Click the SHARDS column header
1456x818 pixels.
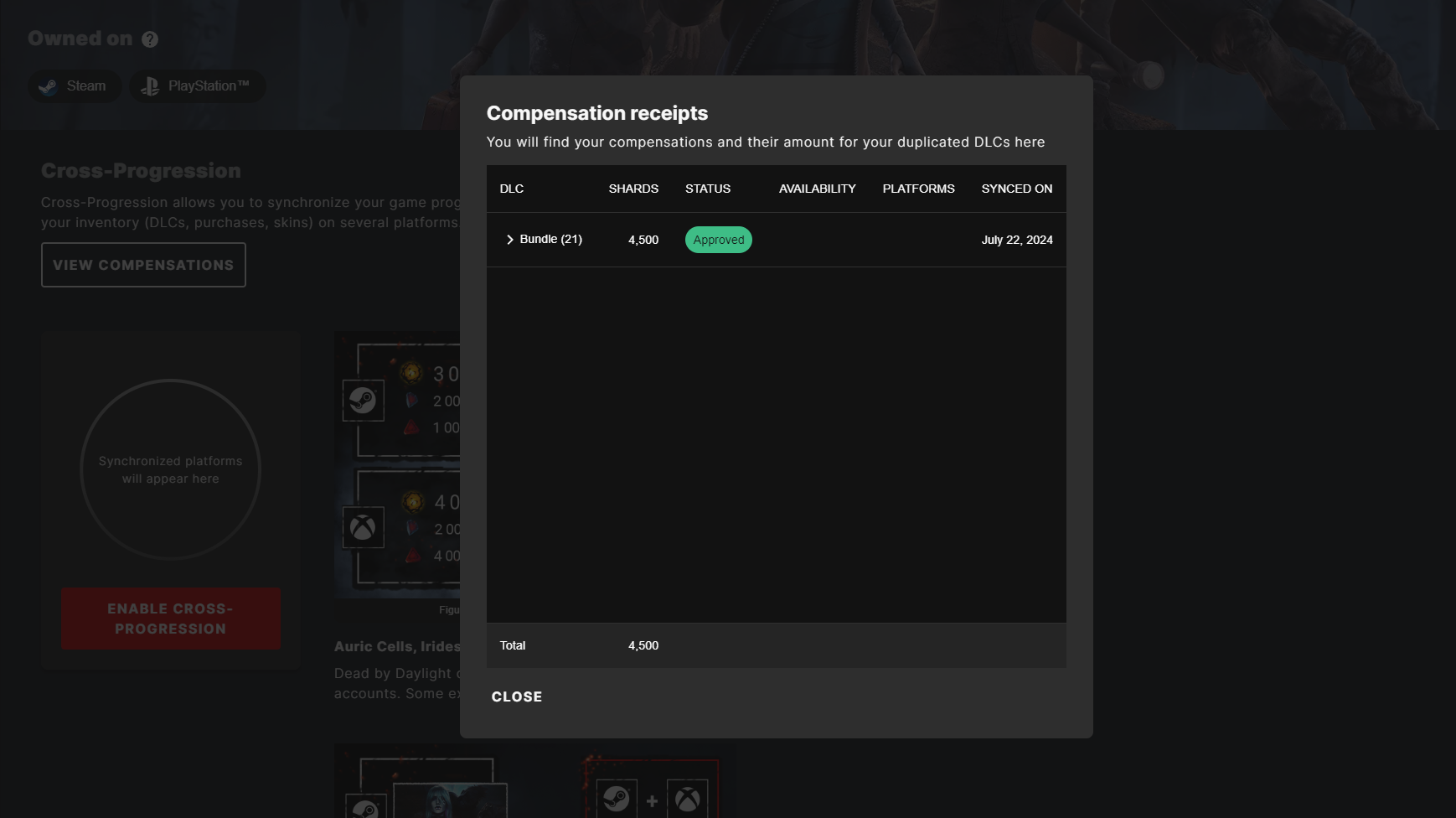tap(633, 189)
